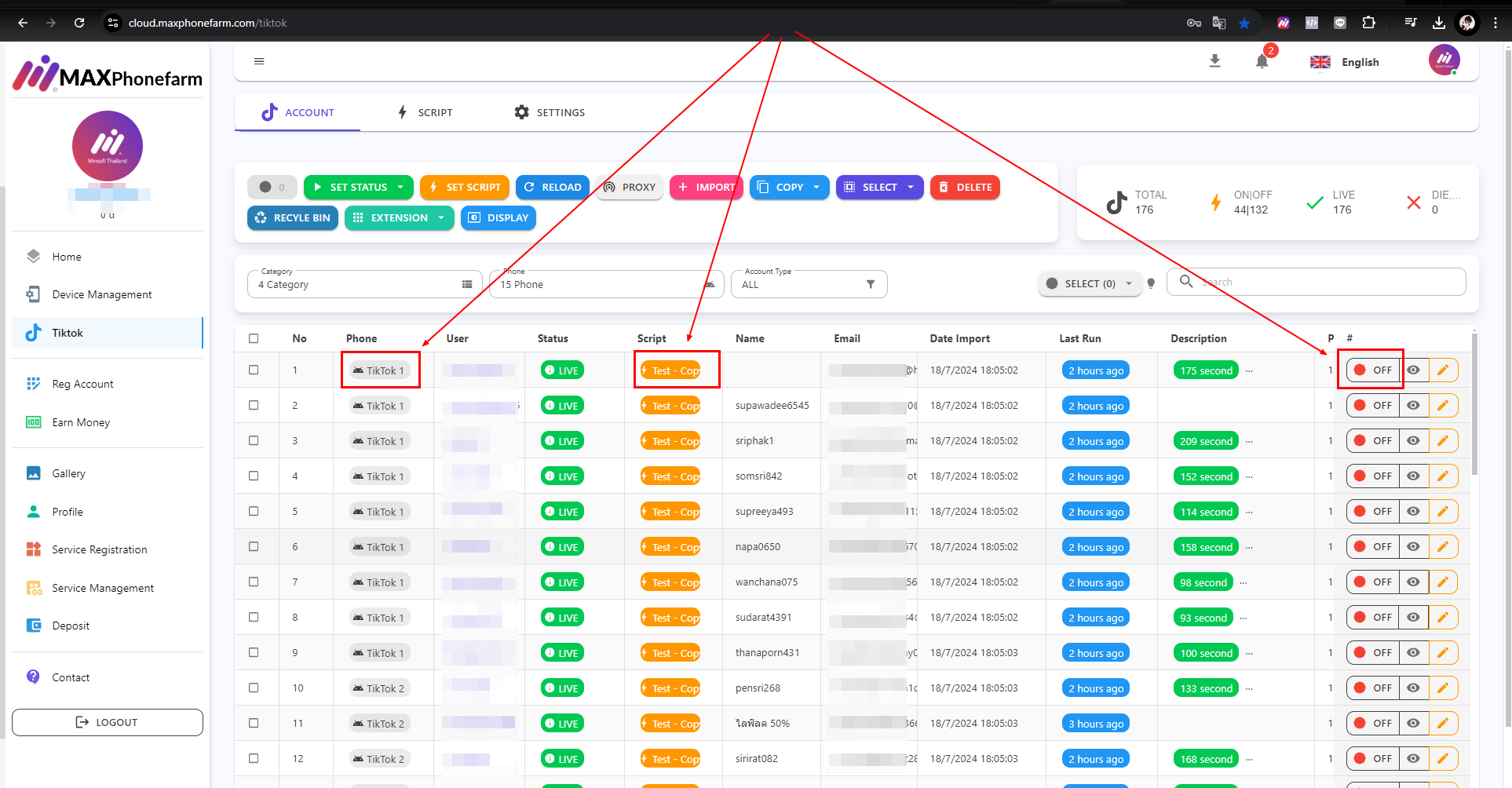This screenshot has height=788, width=1512.
Task: Expand SET STATUS dropdown arrow
Action: (400, 187)
